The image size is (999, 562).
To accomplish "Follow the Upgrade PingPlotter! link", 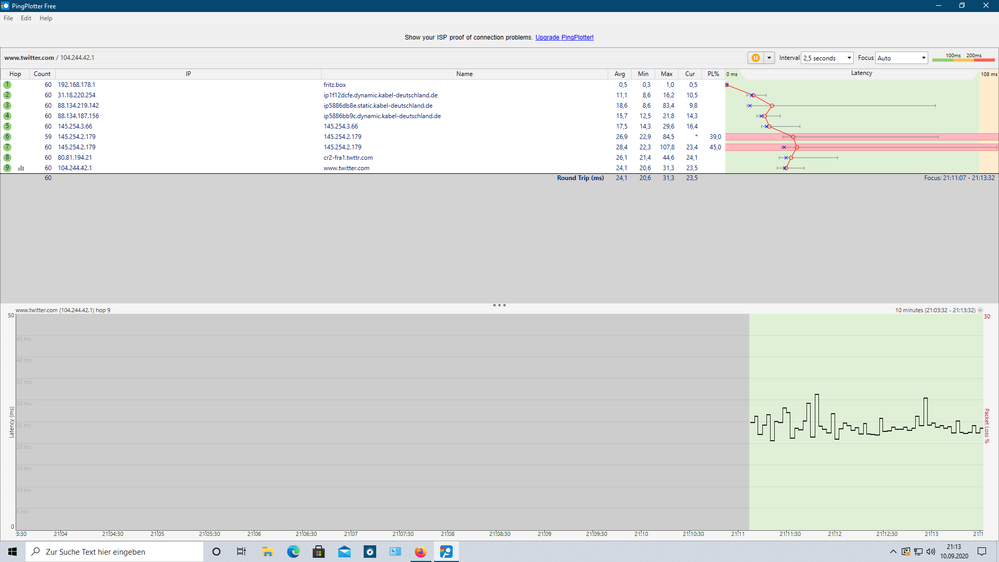I will [x=564, y=38].
